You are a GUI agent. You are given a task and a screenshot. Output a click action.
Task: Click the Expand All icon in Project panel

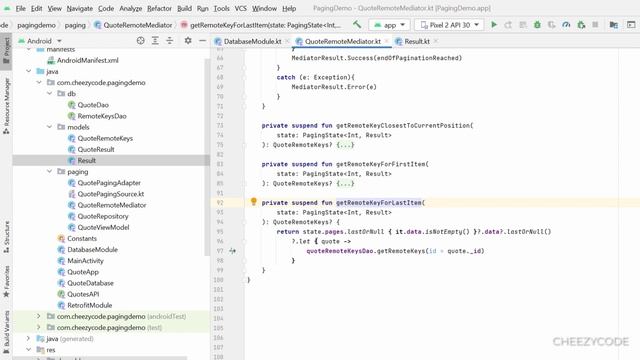[x=155, y=40]
